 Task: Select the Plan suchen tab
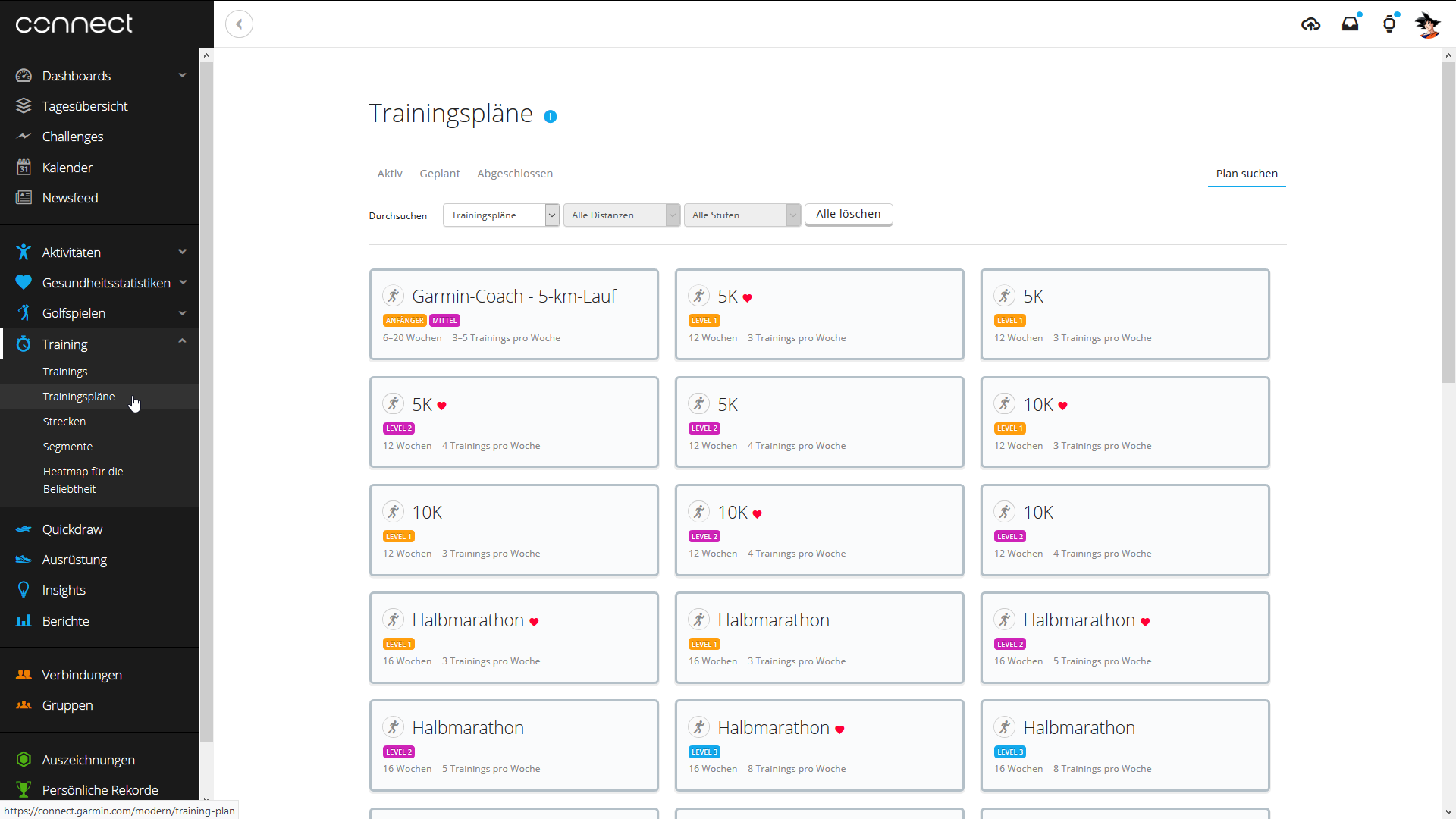point(1247,174)
